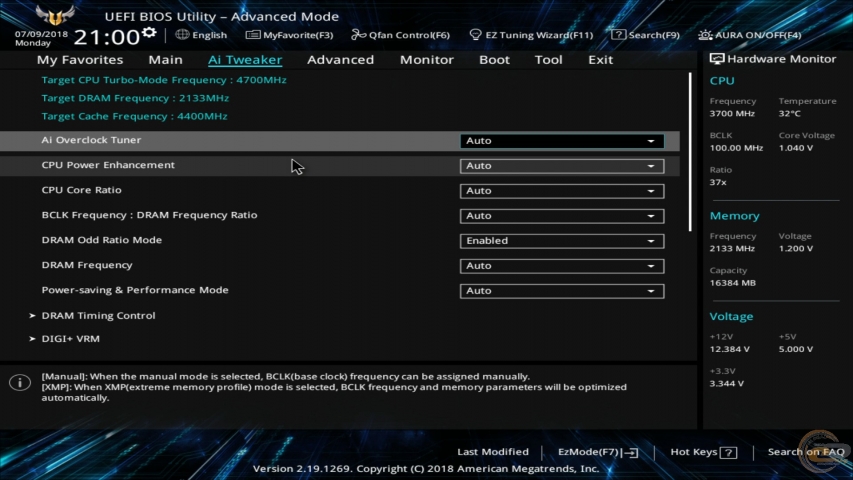This screenshot has height=480, width=853.
Task: Click Target DRAM Frequency 2133MHz text
Action: click(x=135, y=98)
